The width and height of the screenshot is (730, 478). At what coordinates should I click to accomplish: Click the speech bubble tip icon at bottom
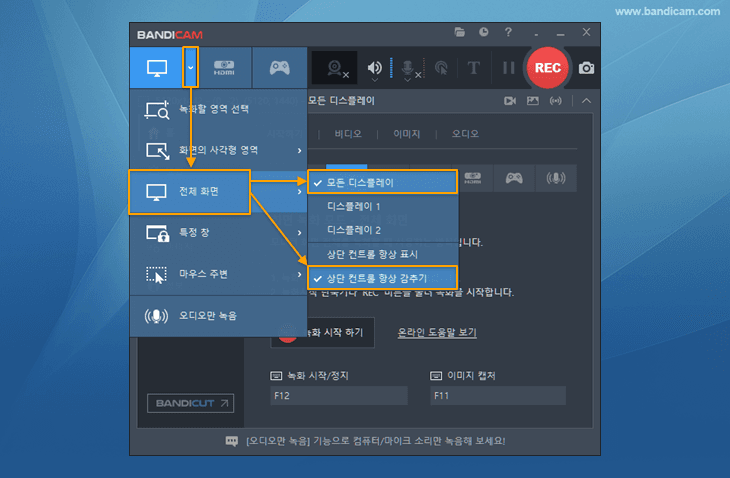pyautogui.click(x=231, y=441)
